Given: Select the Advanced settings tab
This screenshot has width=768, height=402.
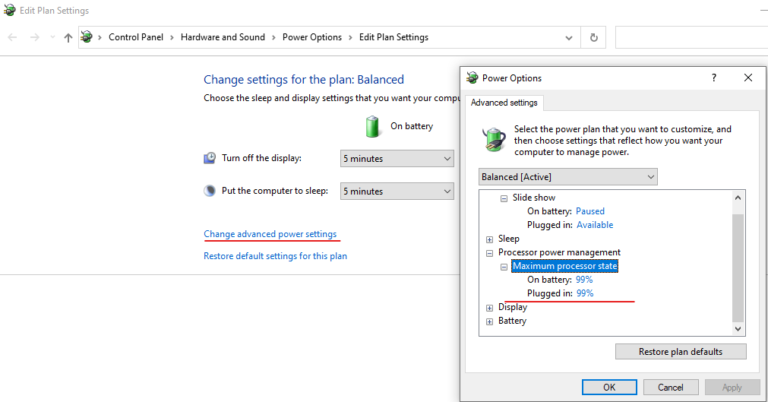Looking at the screenshot, I should (505, 103).
